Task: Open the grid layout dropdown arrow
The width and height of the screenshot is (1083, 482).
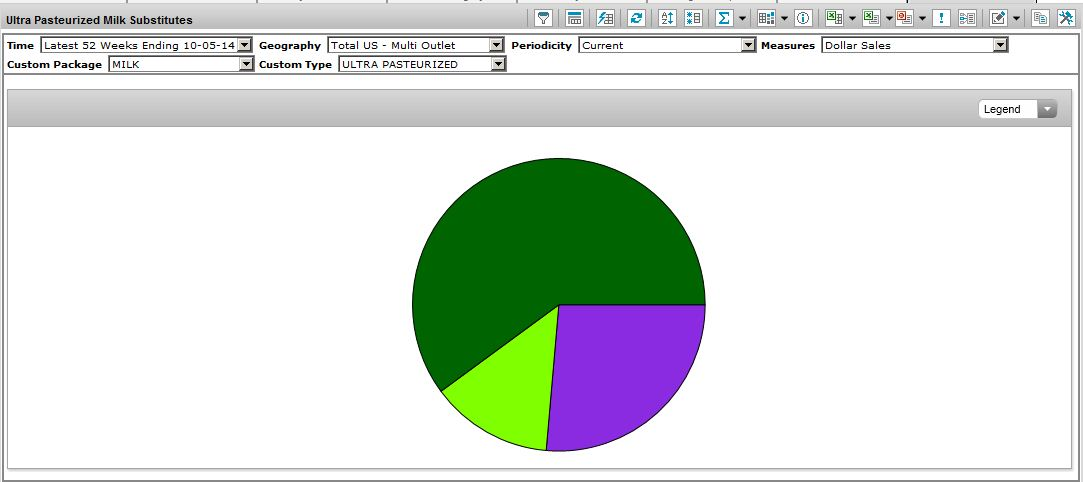Action: pos(784,18)
